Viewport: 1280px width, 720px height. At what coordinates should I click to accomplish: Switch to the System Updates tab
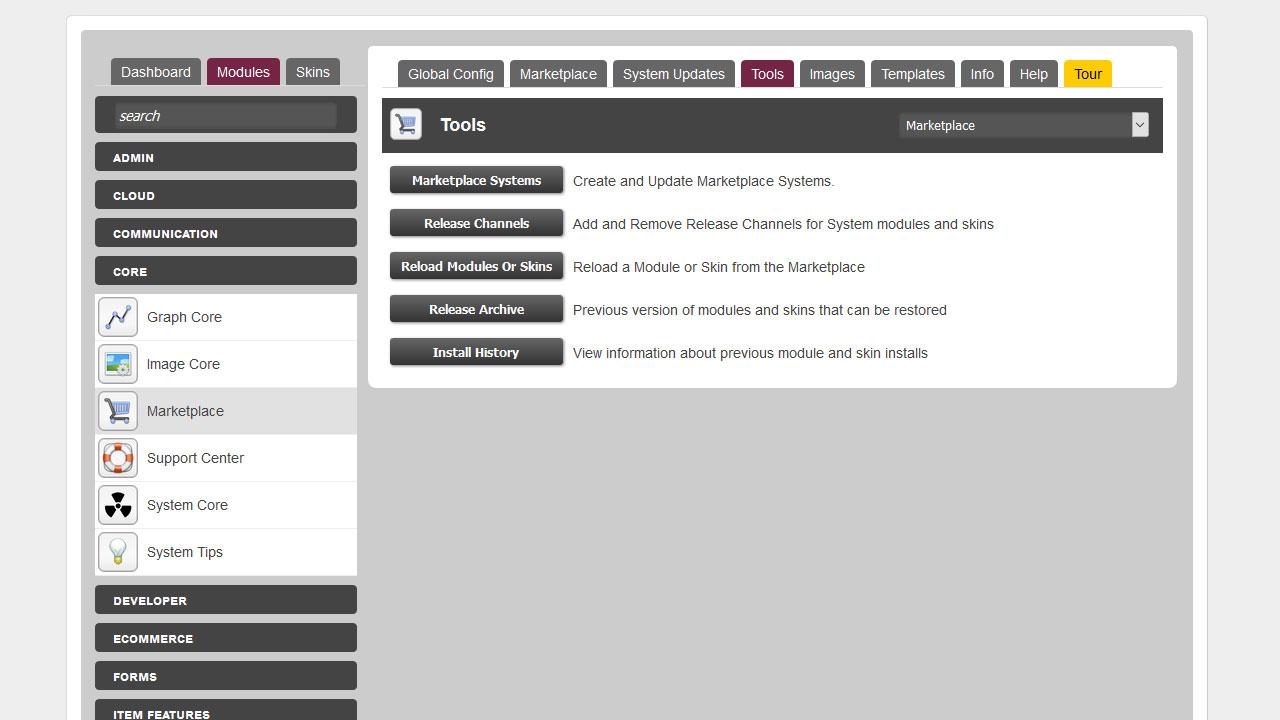click(x=674, y=74)
